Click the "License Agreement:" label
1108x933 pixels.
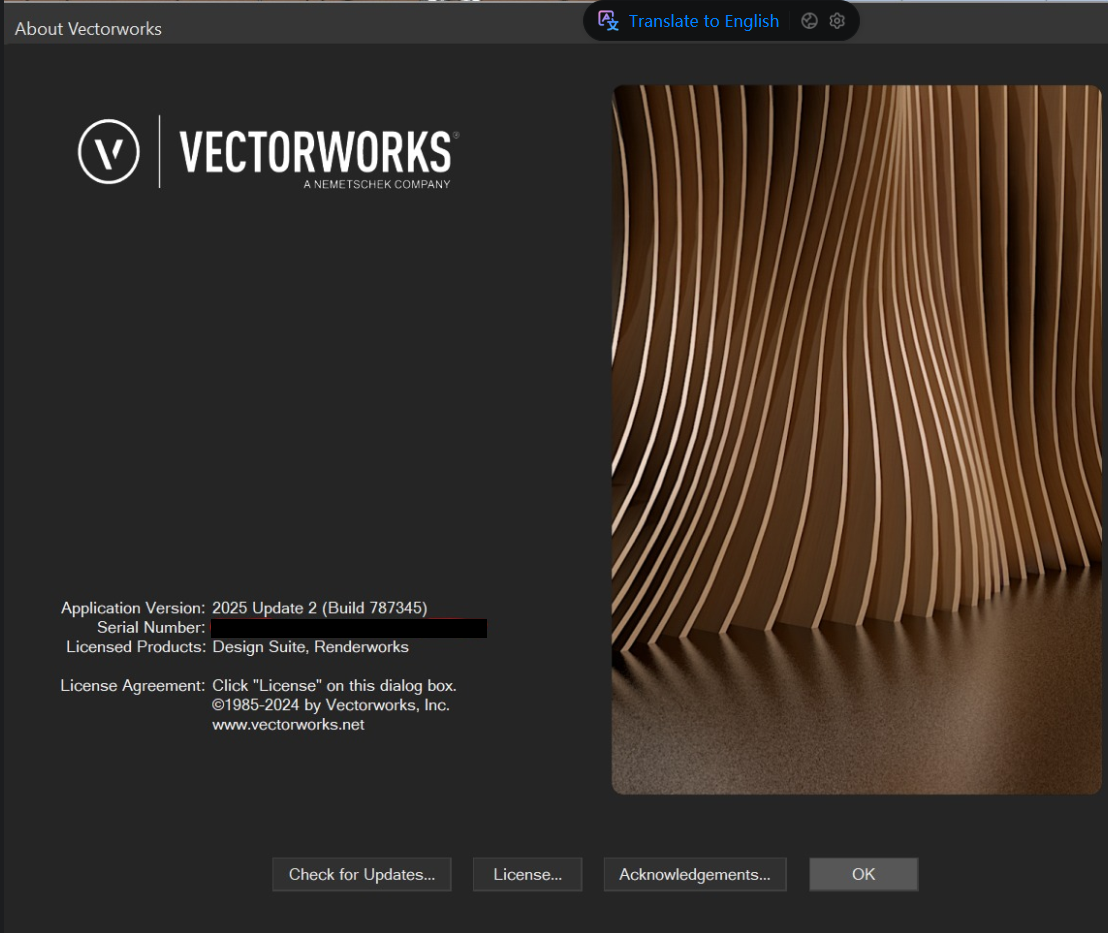(x=133, y=686)
